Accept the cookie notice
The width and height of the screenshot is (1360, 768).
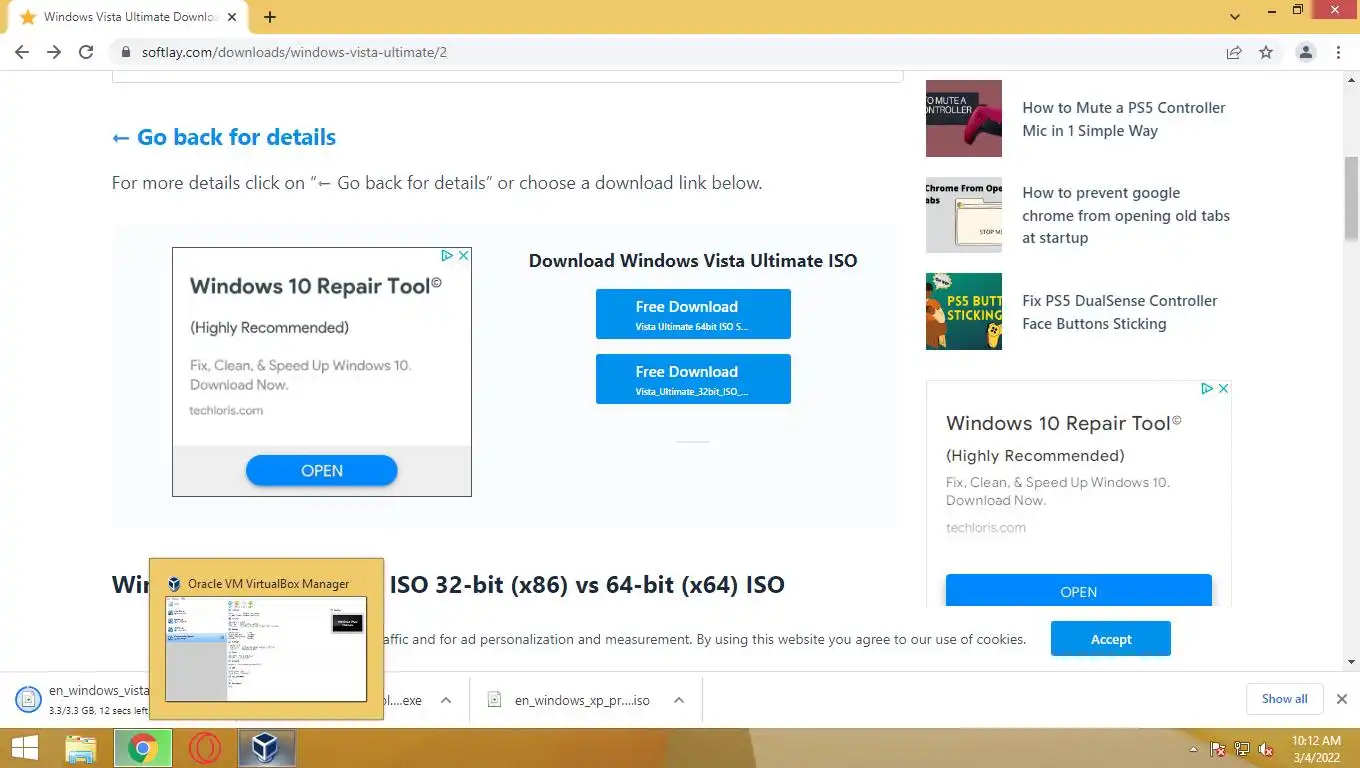click(x=1111, y=639)
